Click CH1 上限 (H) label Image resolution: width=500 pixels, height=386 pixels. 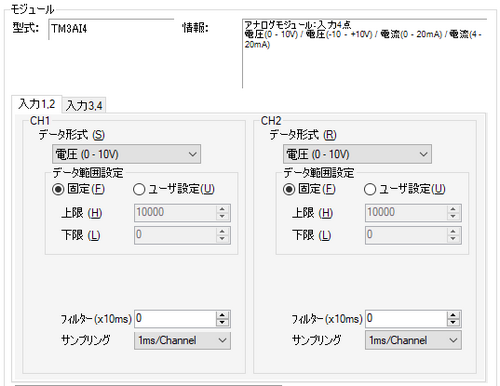point(81,213)
